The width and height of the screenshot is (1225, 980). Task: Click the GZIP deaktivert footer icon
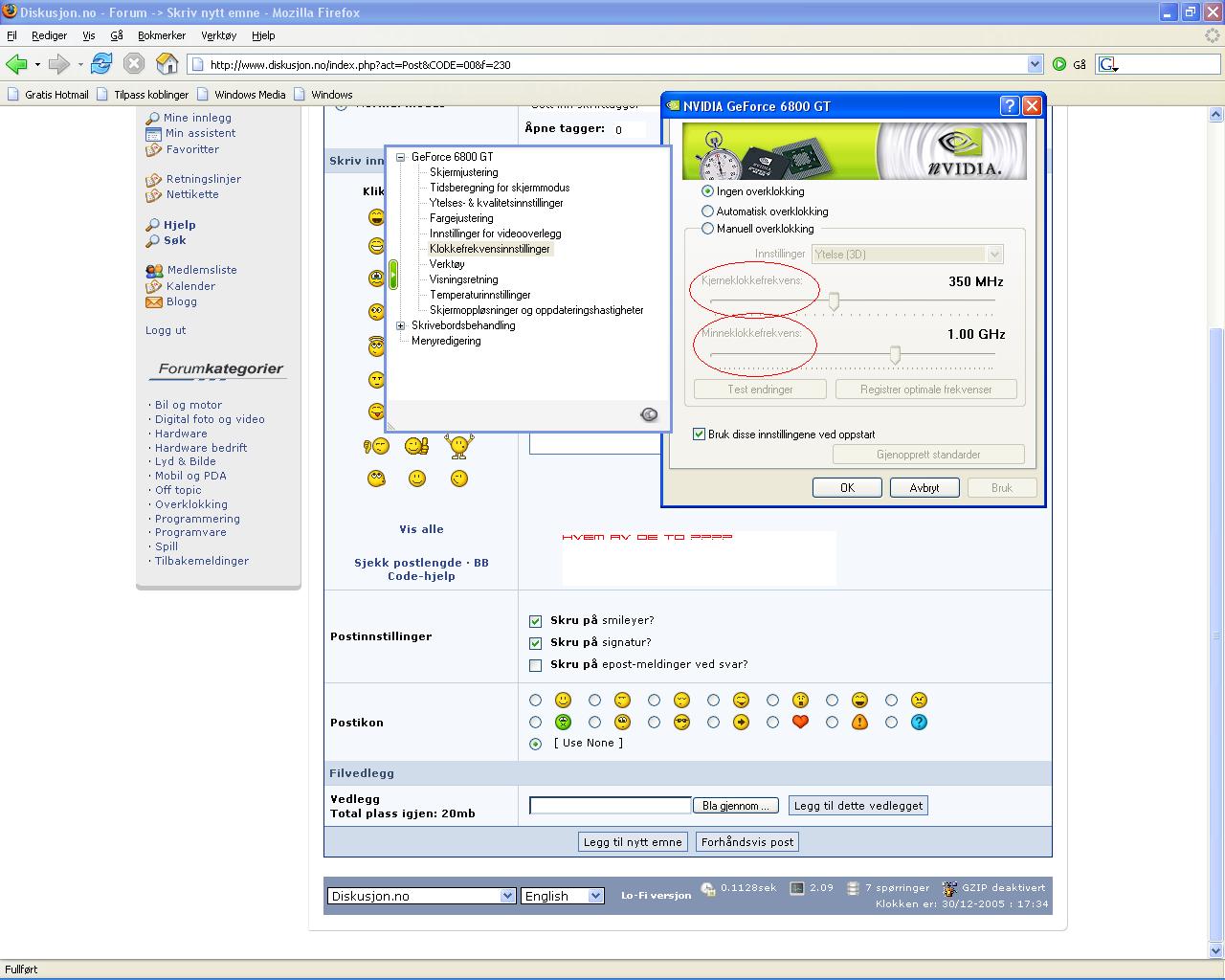pos(949,889)
